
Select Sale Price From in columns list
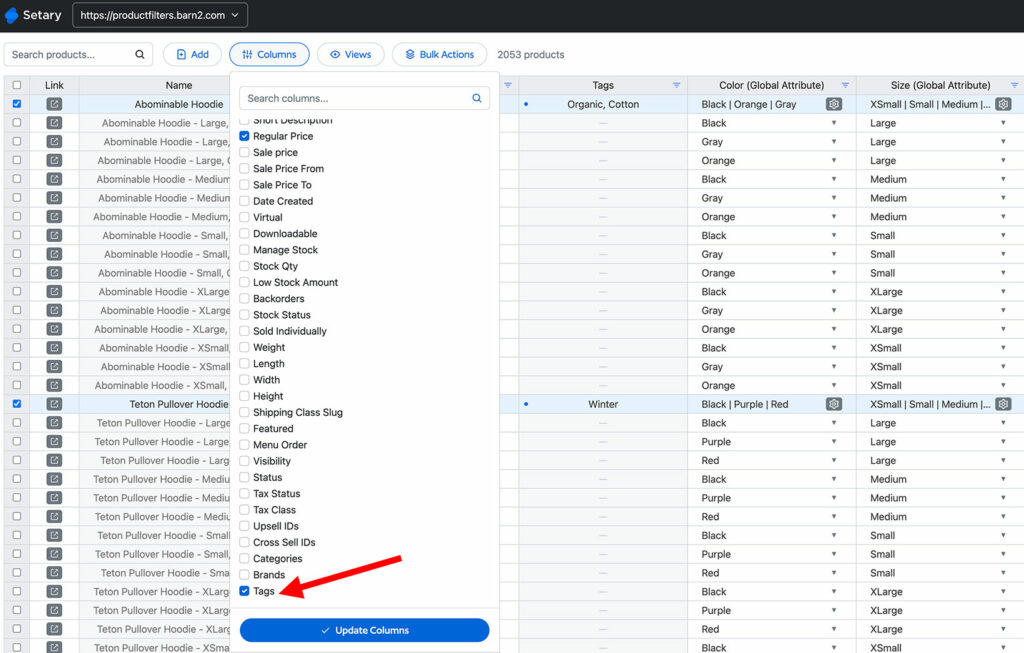[289, 168]
